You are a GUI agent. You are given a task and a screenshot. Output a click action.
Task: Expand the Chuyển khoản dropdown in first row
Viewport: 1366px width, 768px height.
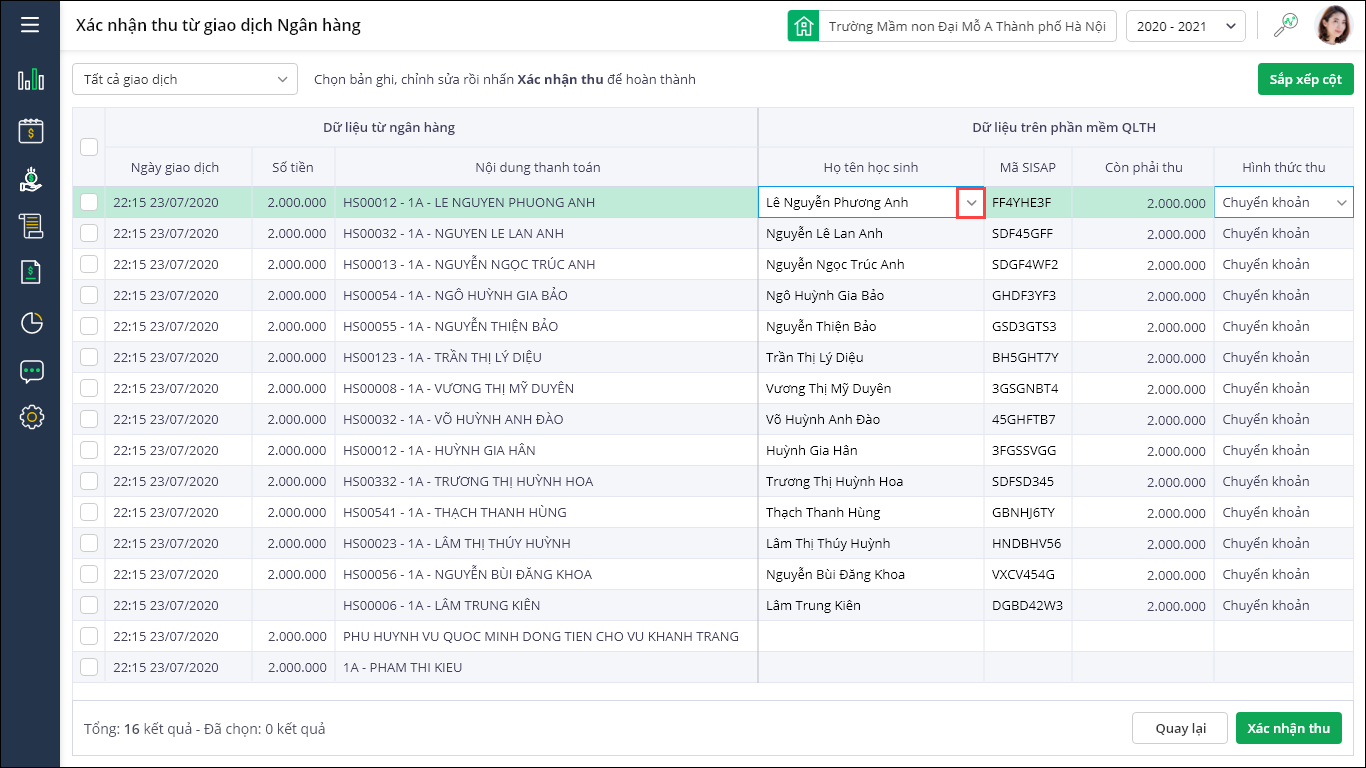[1341, 202]
